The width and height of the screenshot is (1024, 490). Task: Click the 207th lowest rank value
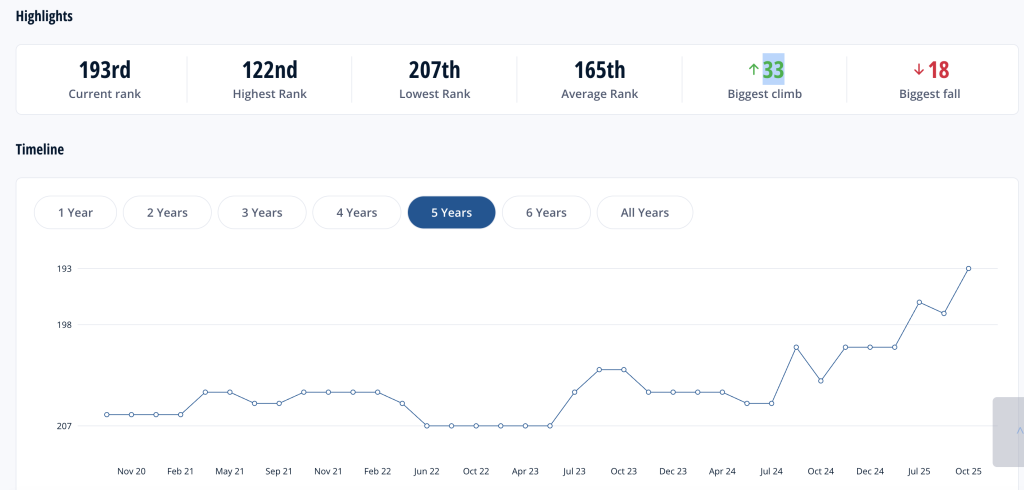(x=434, y=69)
